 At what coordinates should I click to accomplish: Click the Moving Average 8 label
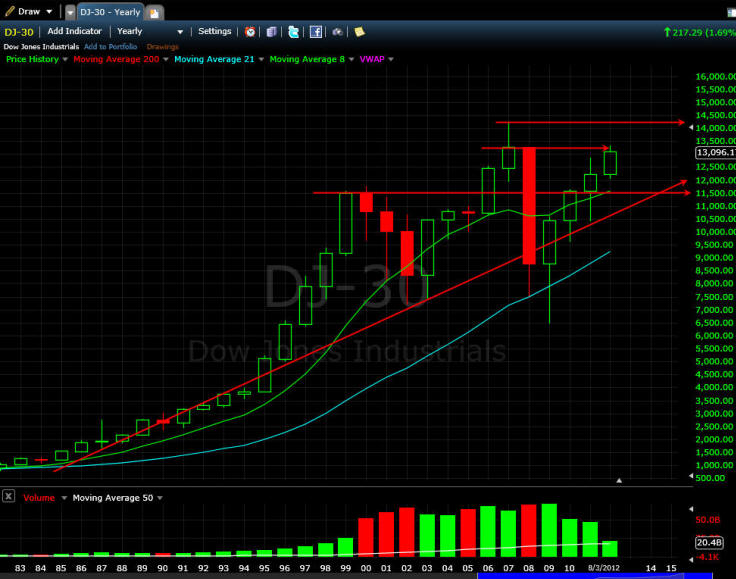(x=307, y=59)
